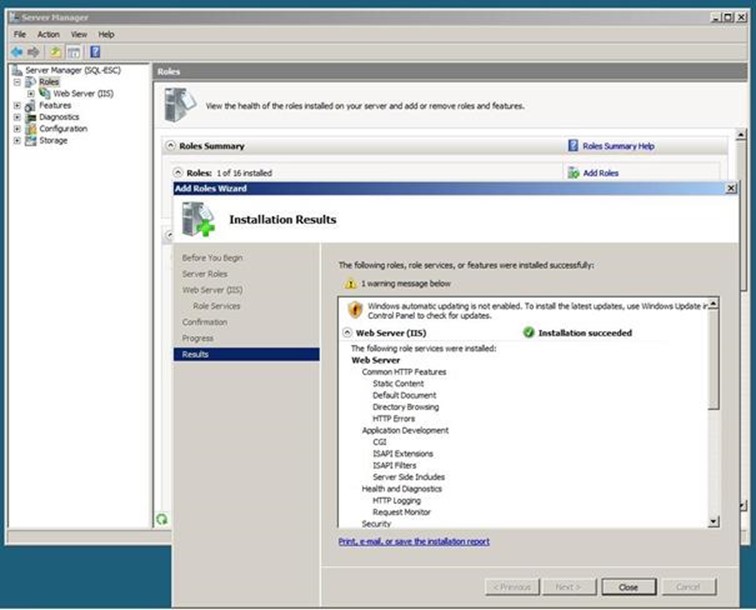Click the results list scrollbar thumb
This screenshot has width=756, height=610.
coord(714,359)
